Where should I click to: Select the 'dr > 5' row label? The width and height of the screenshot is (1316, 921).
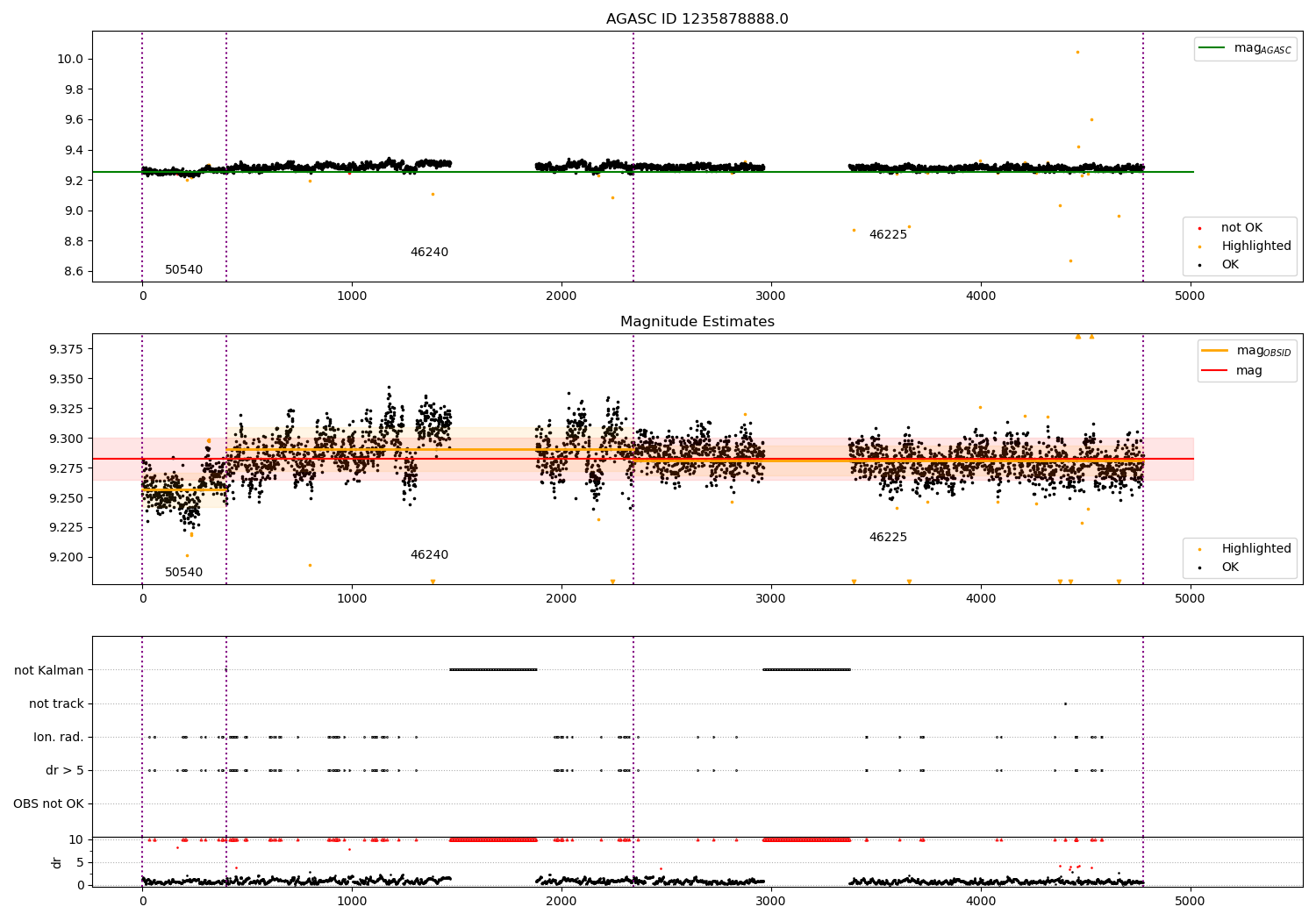pos(65,770)
